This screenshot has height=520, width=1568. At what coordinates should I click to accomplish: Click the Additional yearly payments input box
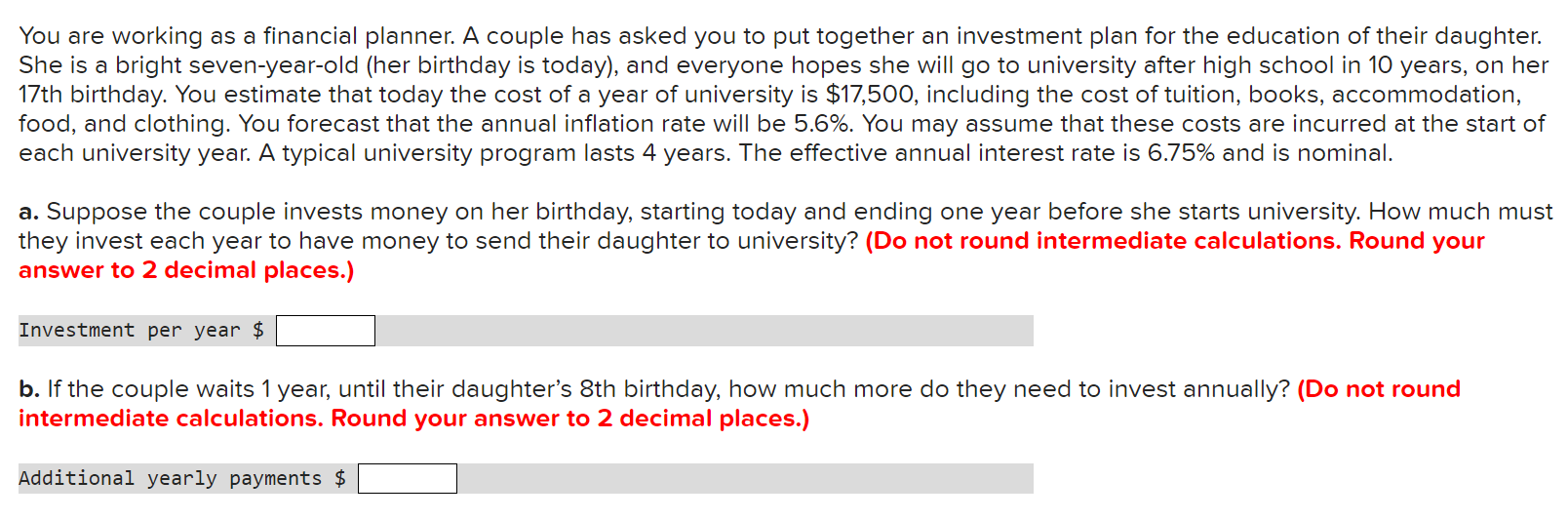(x=407, y=479)
